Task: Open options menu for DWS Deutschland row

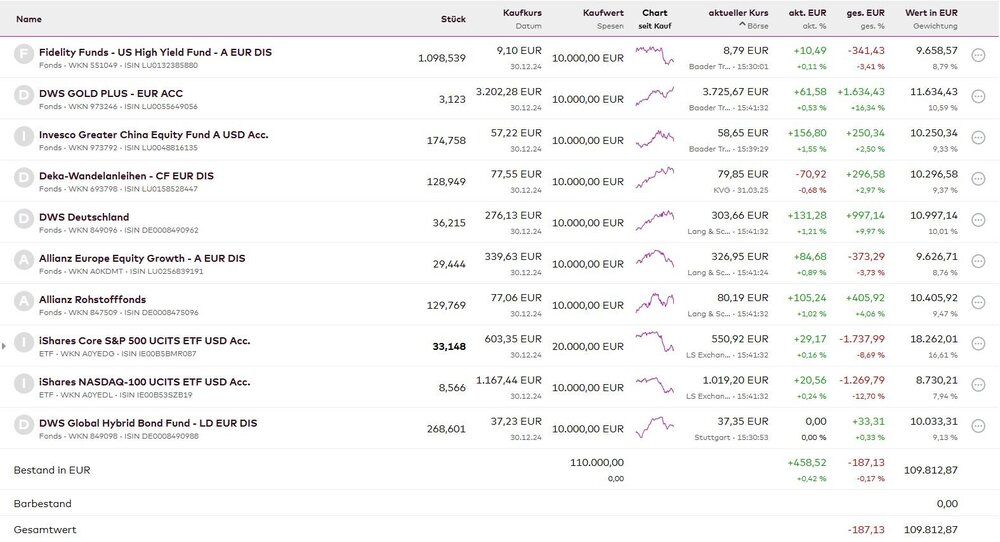Action: (x=978, y=222)
